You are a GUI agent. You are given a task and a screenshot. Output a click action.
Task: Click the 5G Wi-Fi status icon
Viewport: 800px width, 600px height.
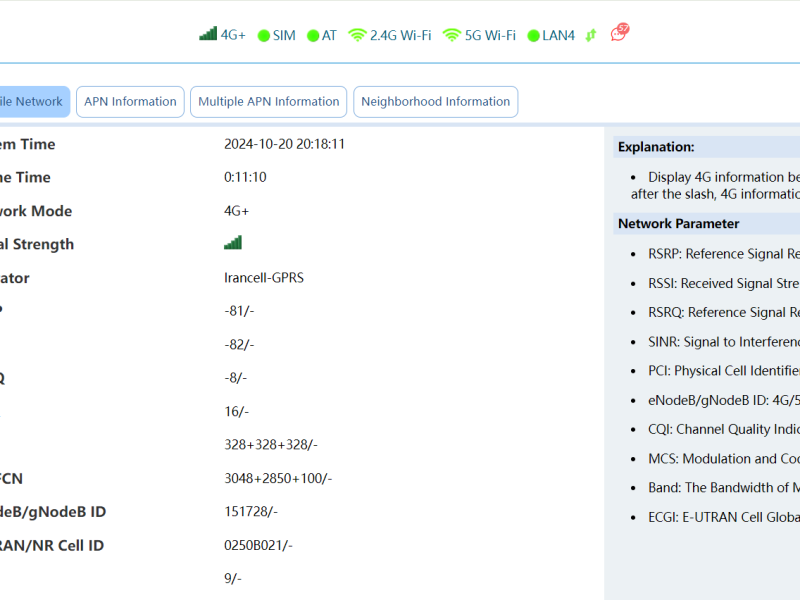tap(452, 35)
